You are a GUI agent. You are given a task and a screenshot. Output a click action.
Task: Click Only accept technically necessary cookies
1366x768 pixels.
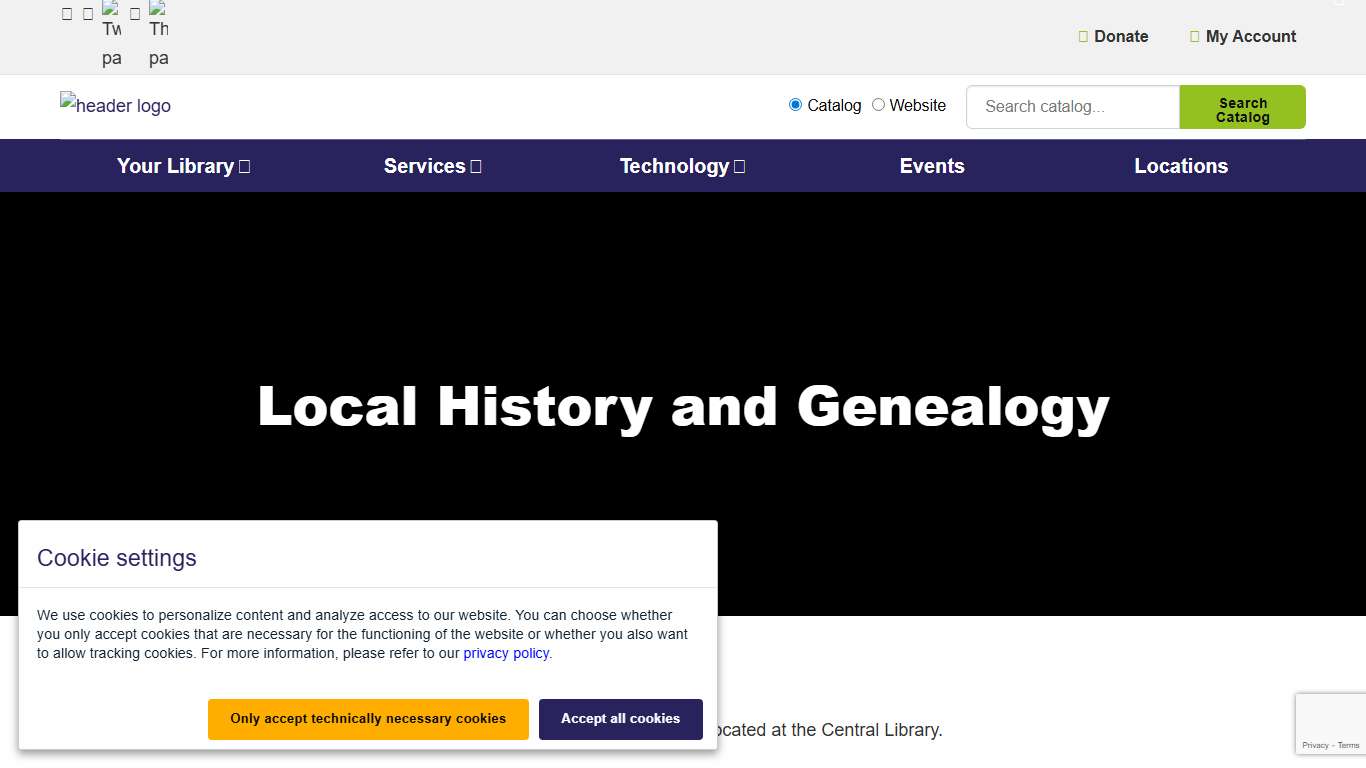[368, 719]
